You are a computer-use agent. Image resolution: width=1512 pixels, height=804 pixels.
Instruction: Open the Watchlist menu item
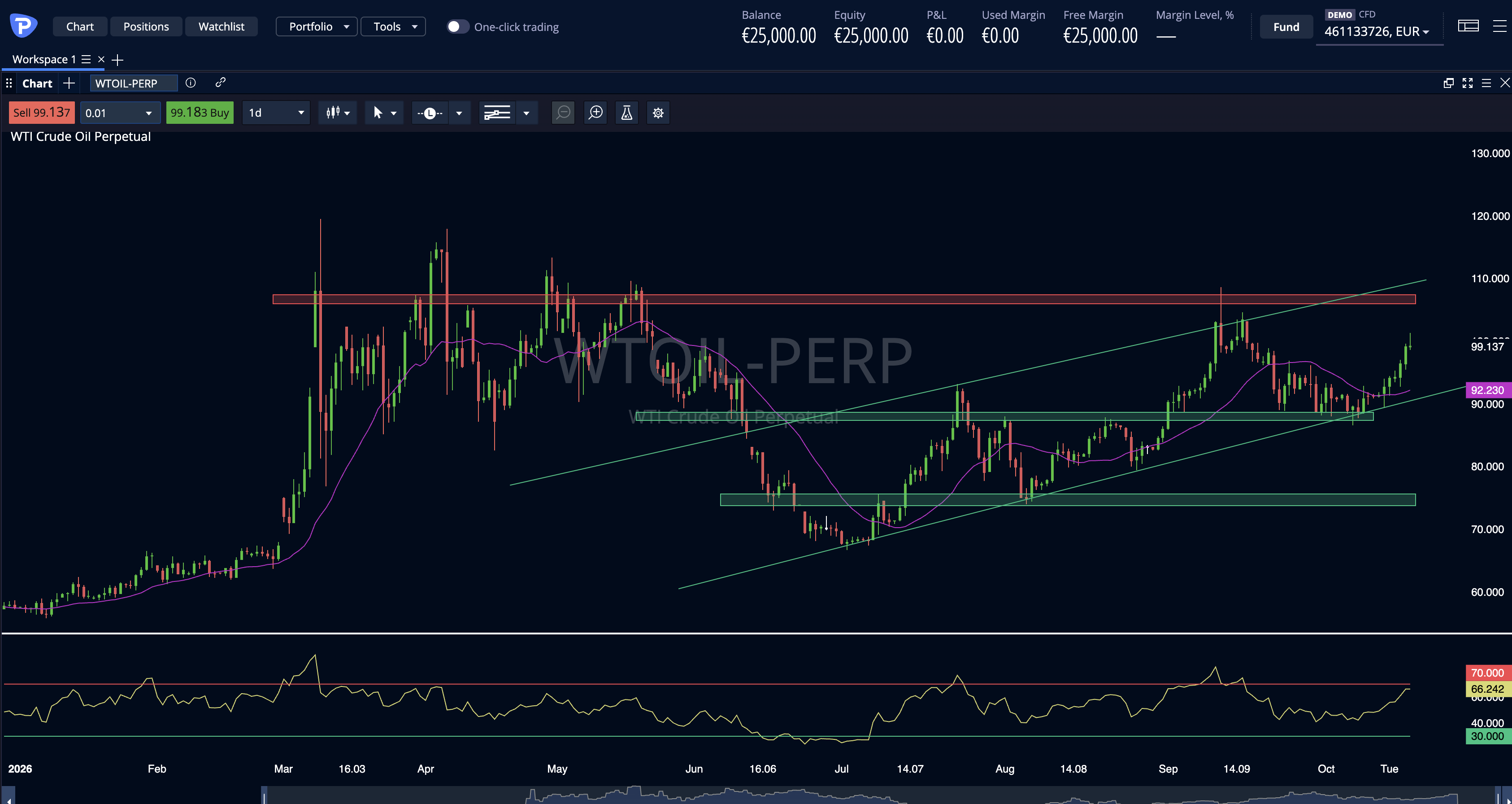pos(221,26)
